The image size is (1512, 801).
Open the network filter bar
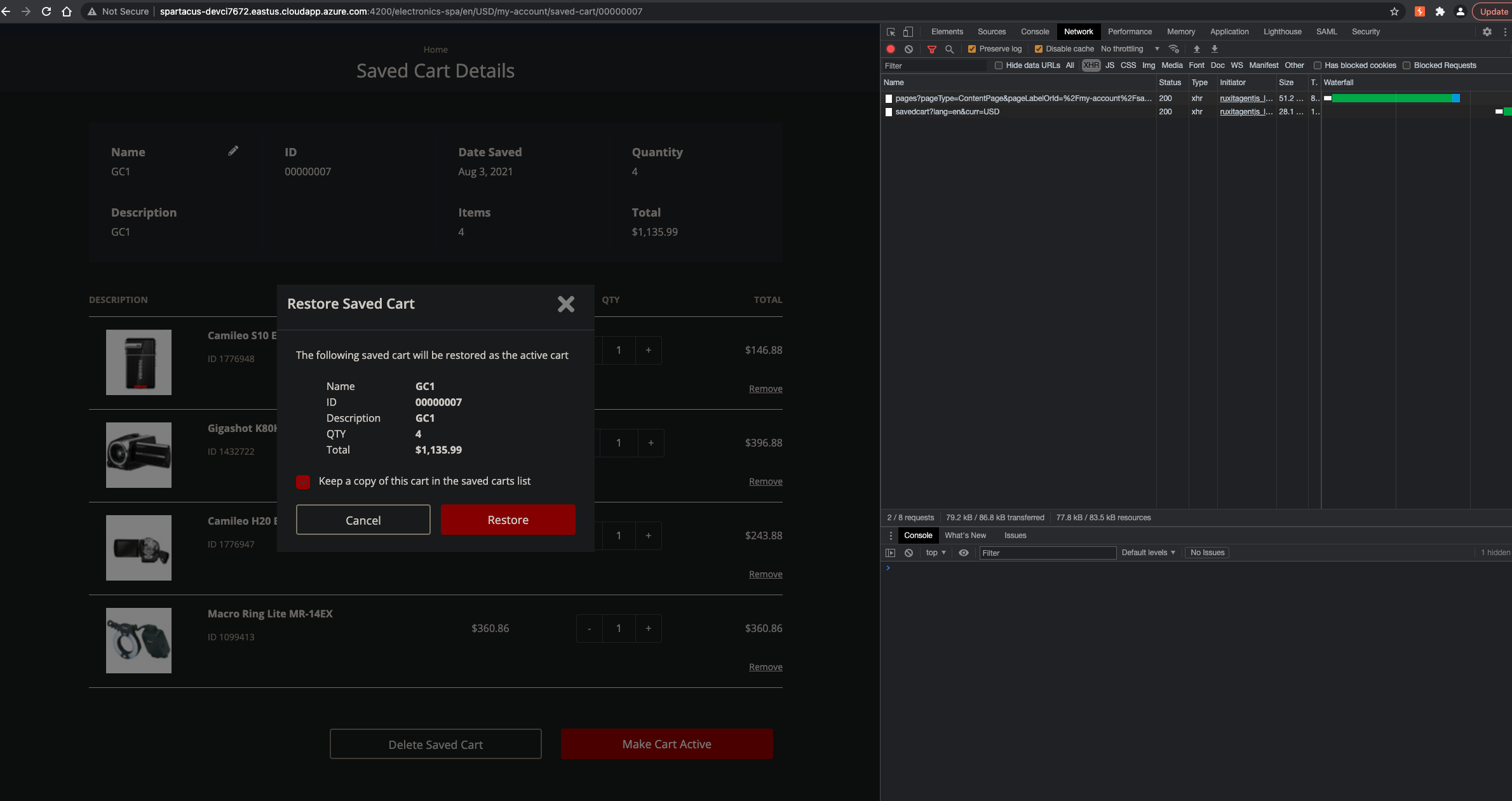932,49
